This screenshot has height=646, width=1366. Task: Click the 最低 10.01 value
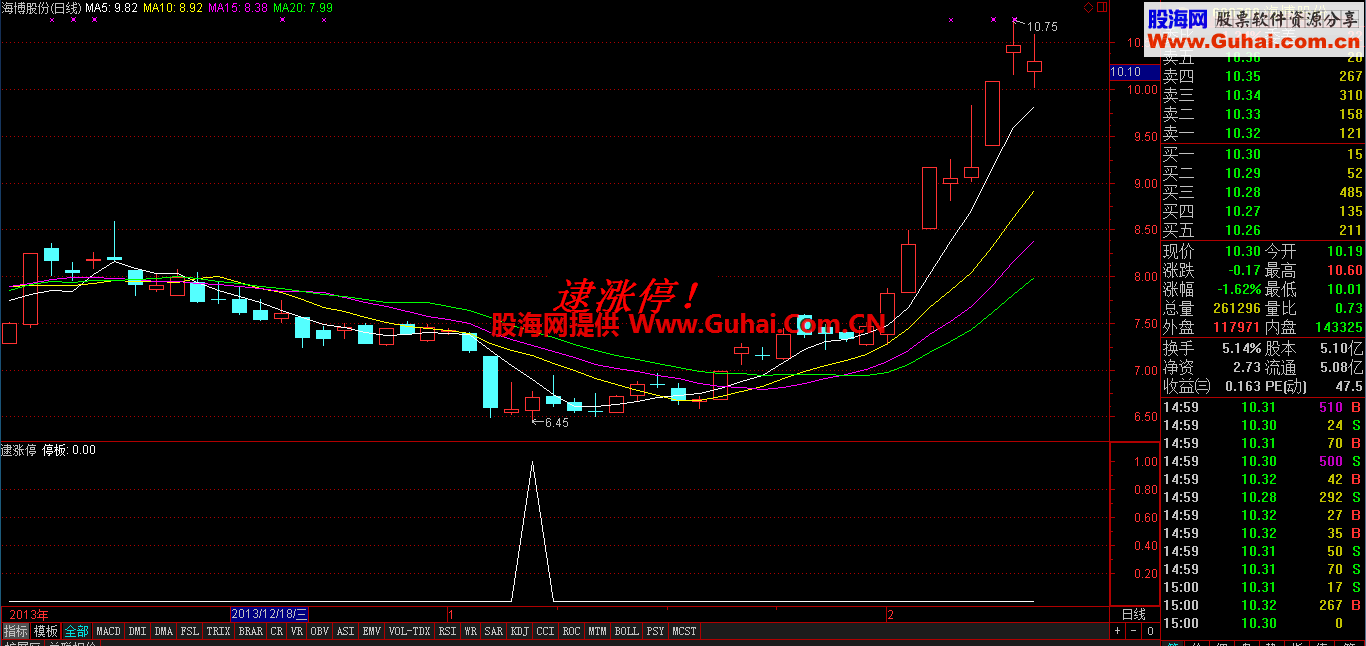pyautogui.click(x=1315, y=289)
